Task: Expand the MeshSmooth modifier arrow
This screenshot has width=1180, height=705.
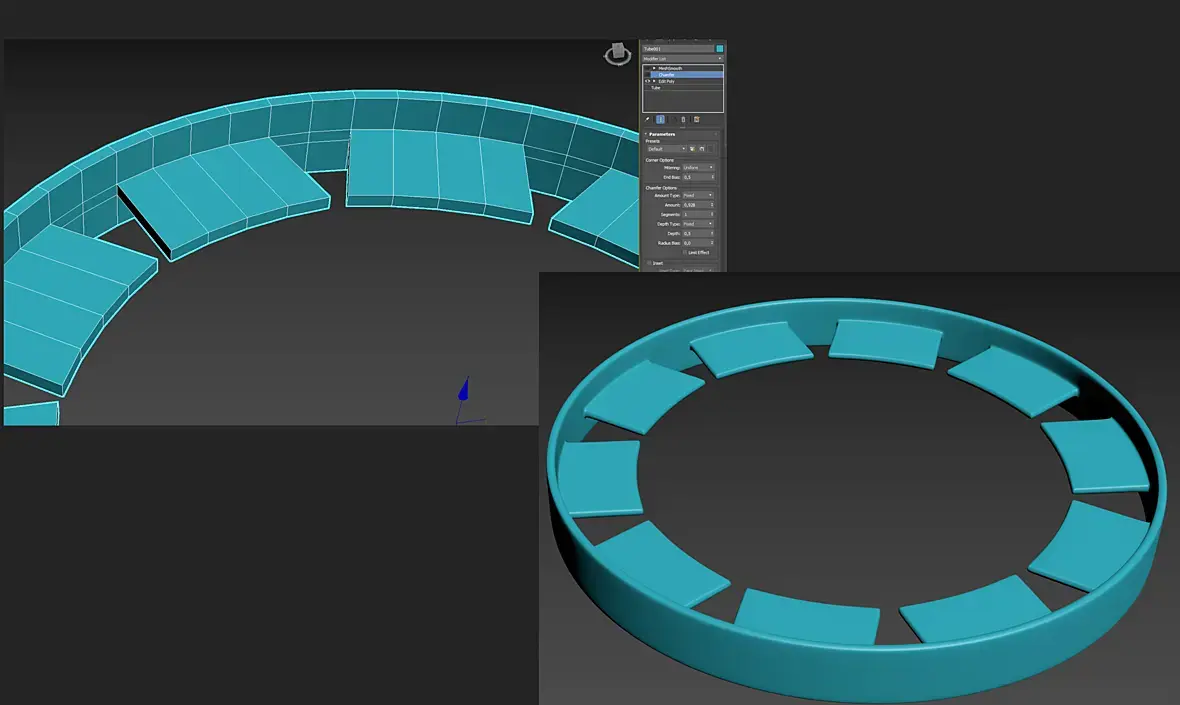Action: tap(654, 68)
